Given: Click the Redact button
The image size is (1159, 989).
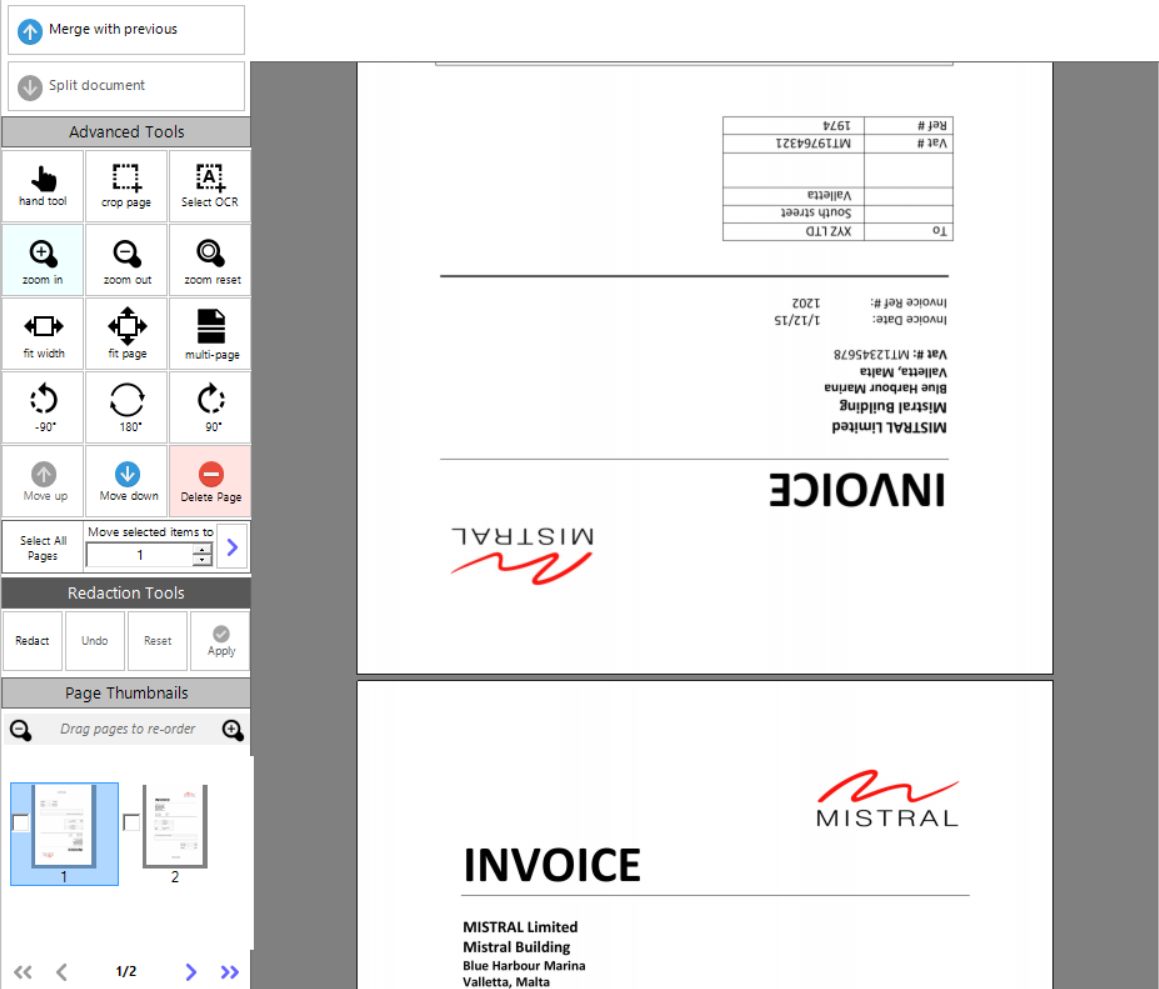Looking at the screenshot, I should 32,641.
